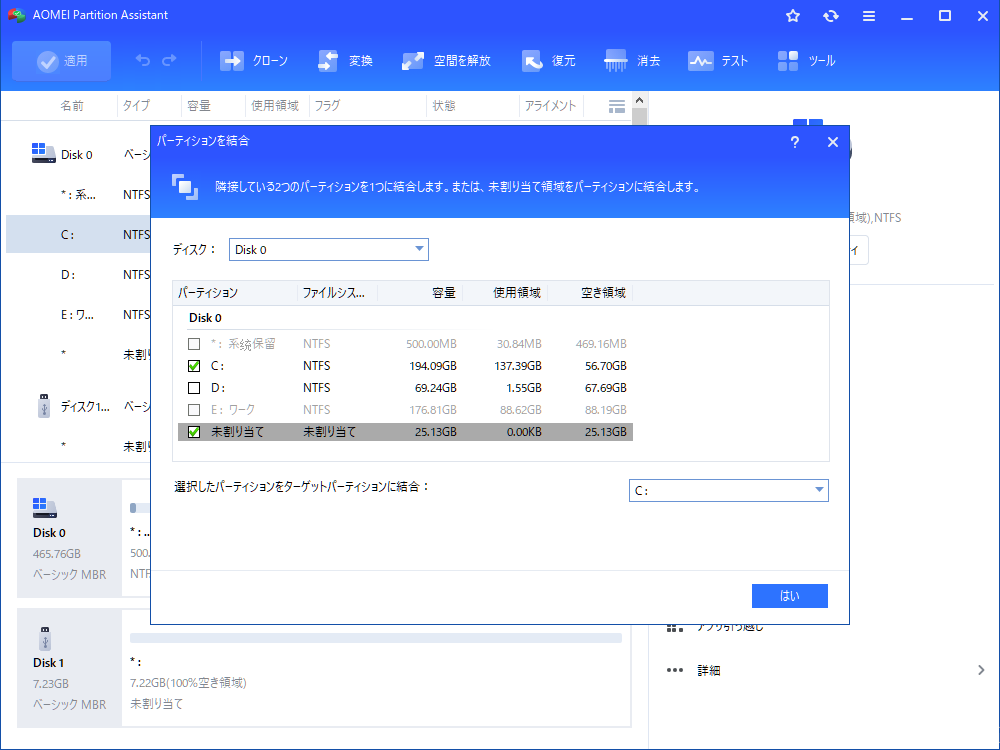Click the column view settings icon
The image size is (1000, 750).
pyautogui.click(x=617, y=107)
